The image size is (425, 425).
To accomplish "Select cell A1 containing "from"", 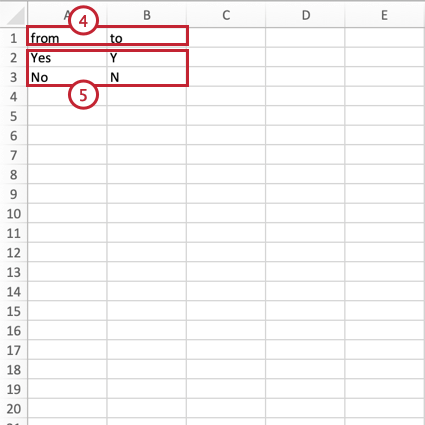I will coord(67,38).
